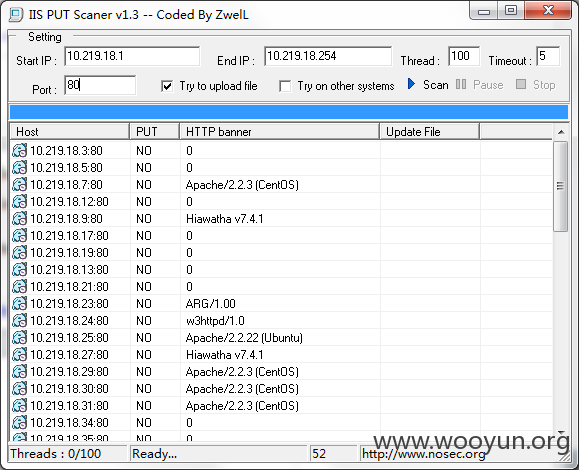Image resolution: width=579 pixels, height=470 pixels.
Task: Sort by Update File column header
Action: click(x=430, y=132)
